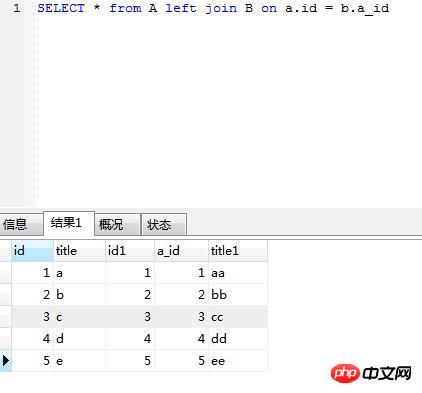Click the title column header
The image size is (422, 393).
[79, 251]
